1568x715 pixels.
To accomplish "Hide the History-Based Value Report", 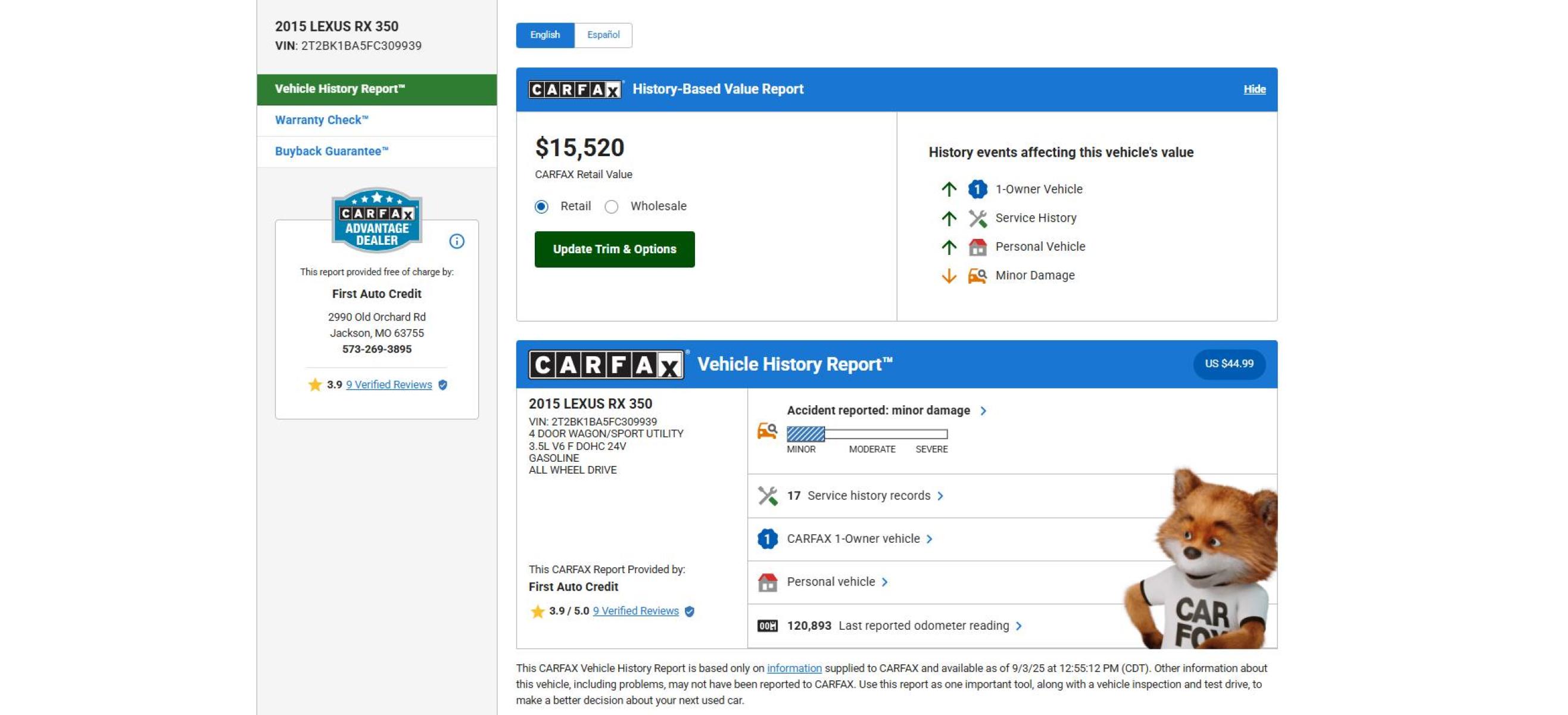I will pyautogui.click(x=1254, y=89).
